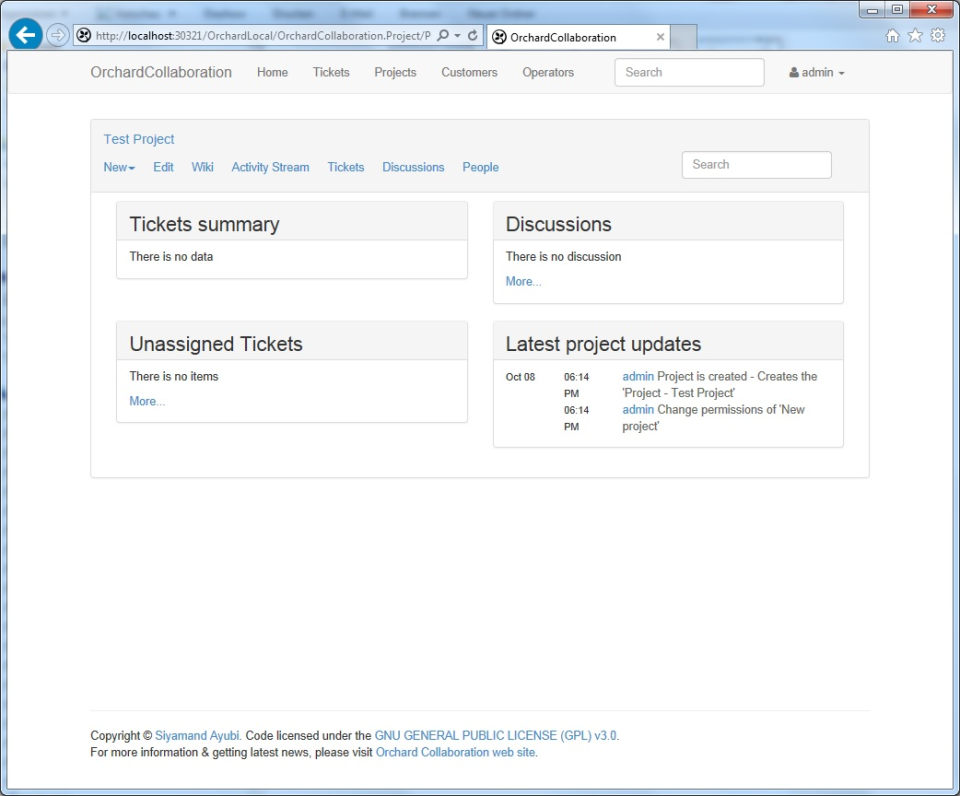Click the browser Back arrow button
Screen dimensions: 960x796
(26, 35)
